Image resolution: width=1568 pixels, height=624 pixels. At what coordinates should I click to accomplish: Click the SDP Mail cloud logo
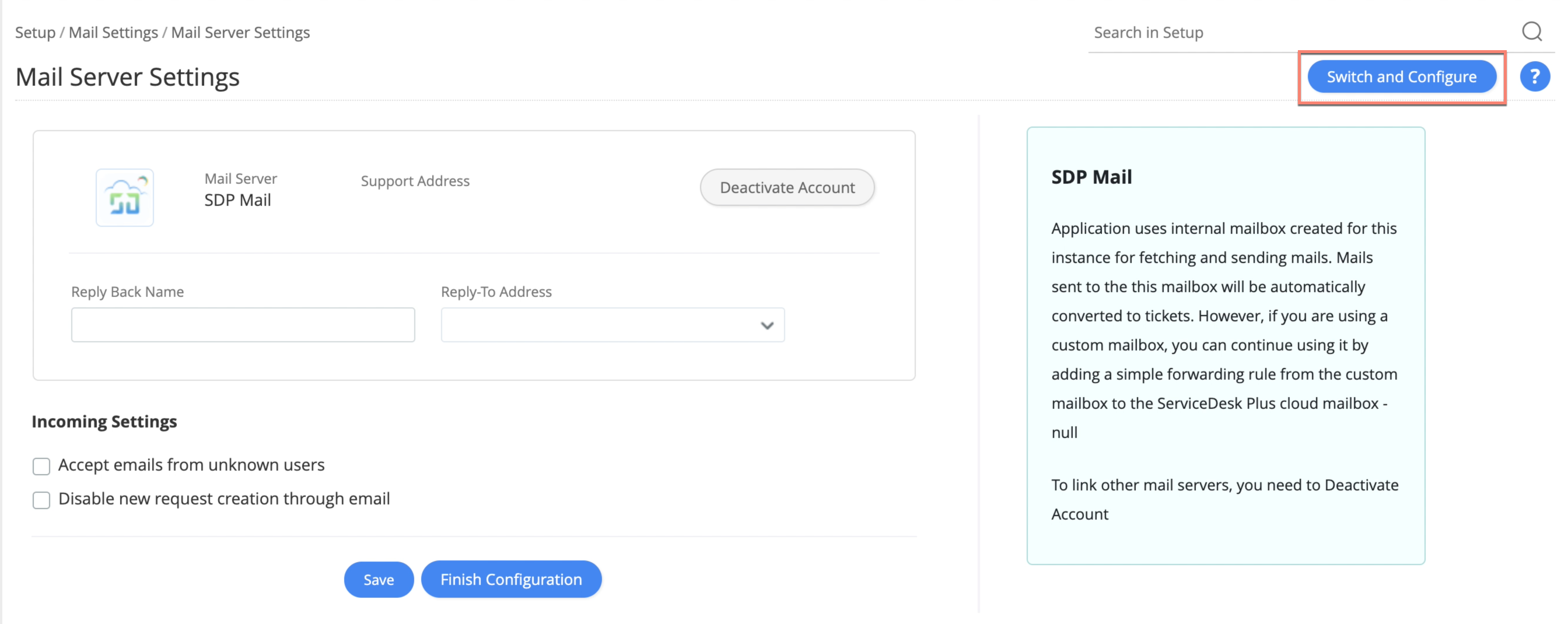coord(125,198)
